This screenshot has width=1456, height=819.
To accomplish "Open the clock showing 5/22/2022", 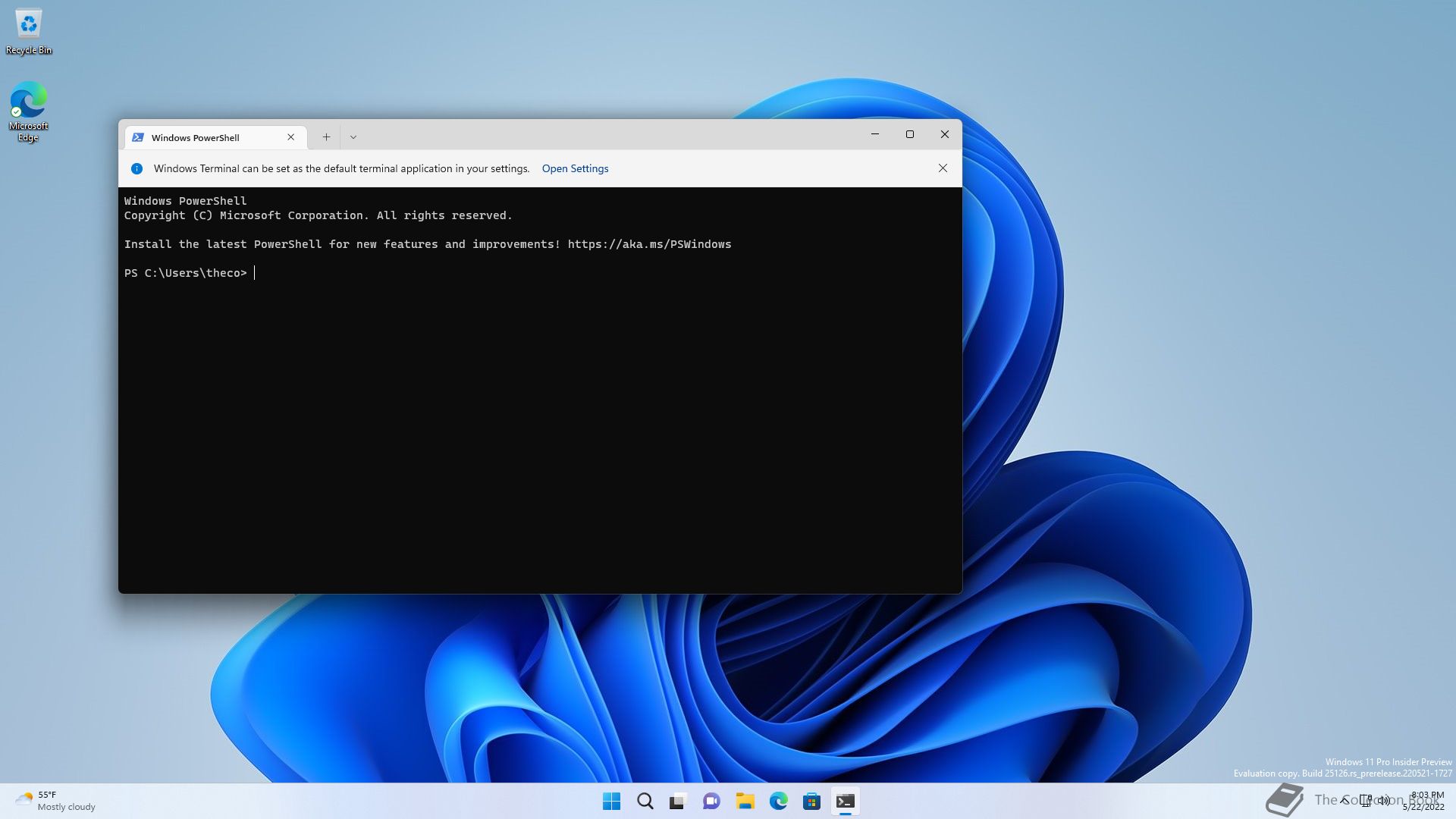I will (x=1424, y=801).
